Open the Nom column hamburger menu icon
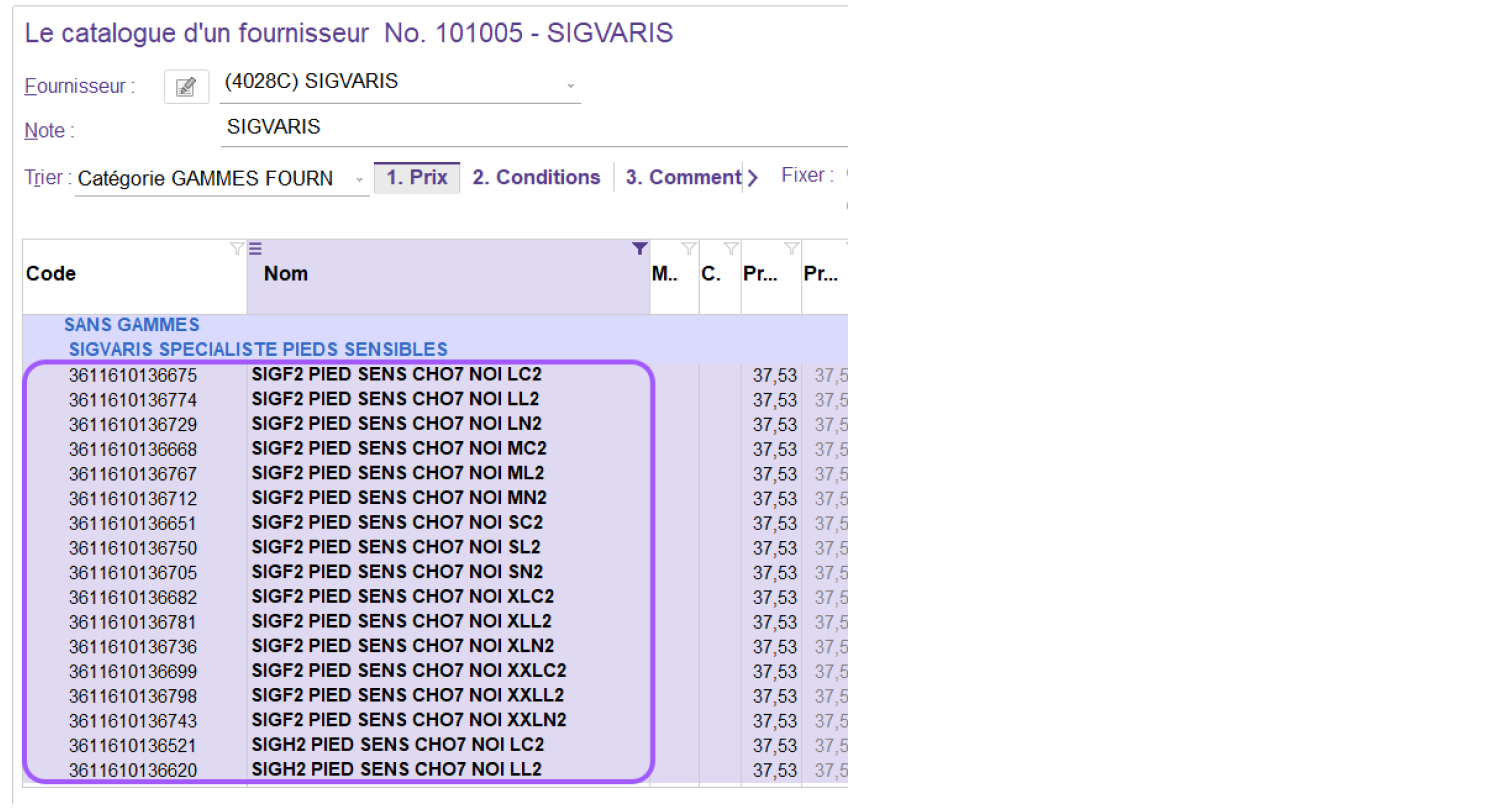This screenshot has width=1508, height=810. click(x=255, y=249)
